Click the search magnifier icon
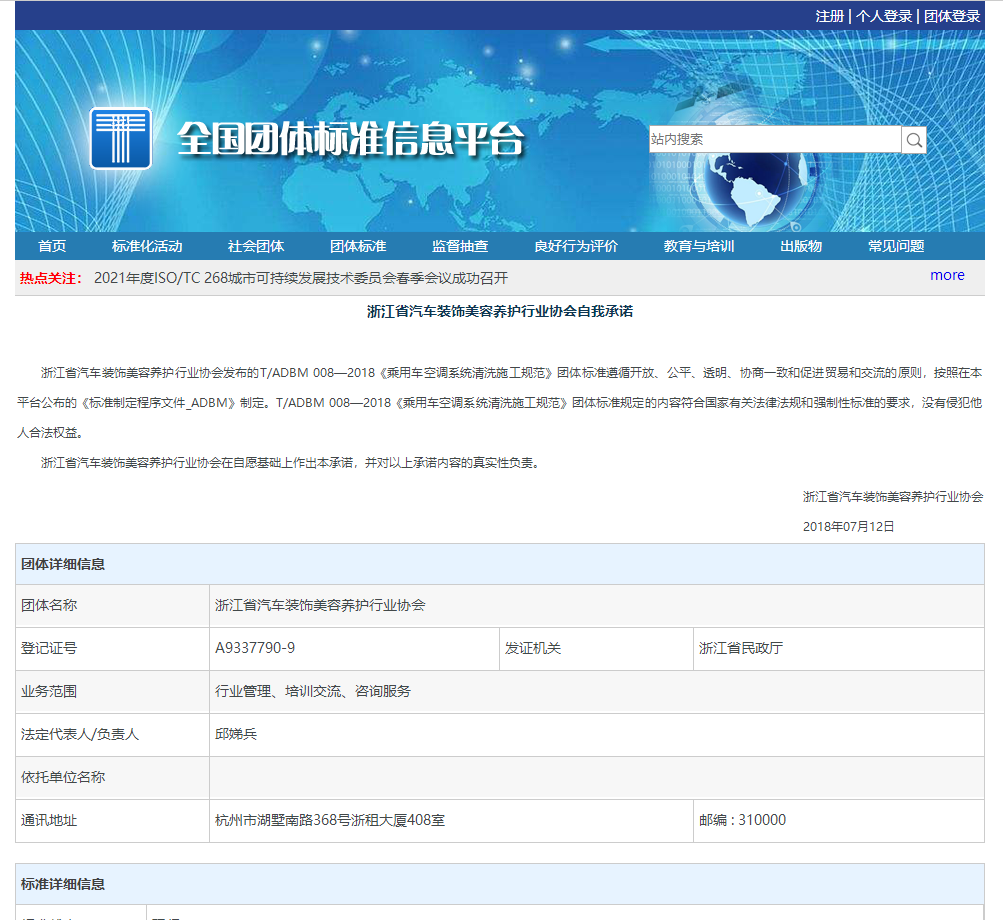 tap(913, 139)
